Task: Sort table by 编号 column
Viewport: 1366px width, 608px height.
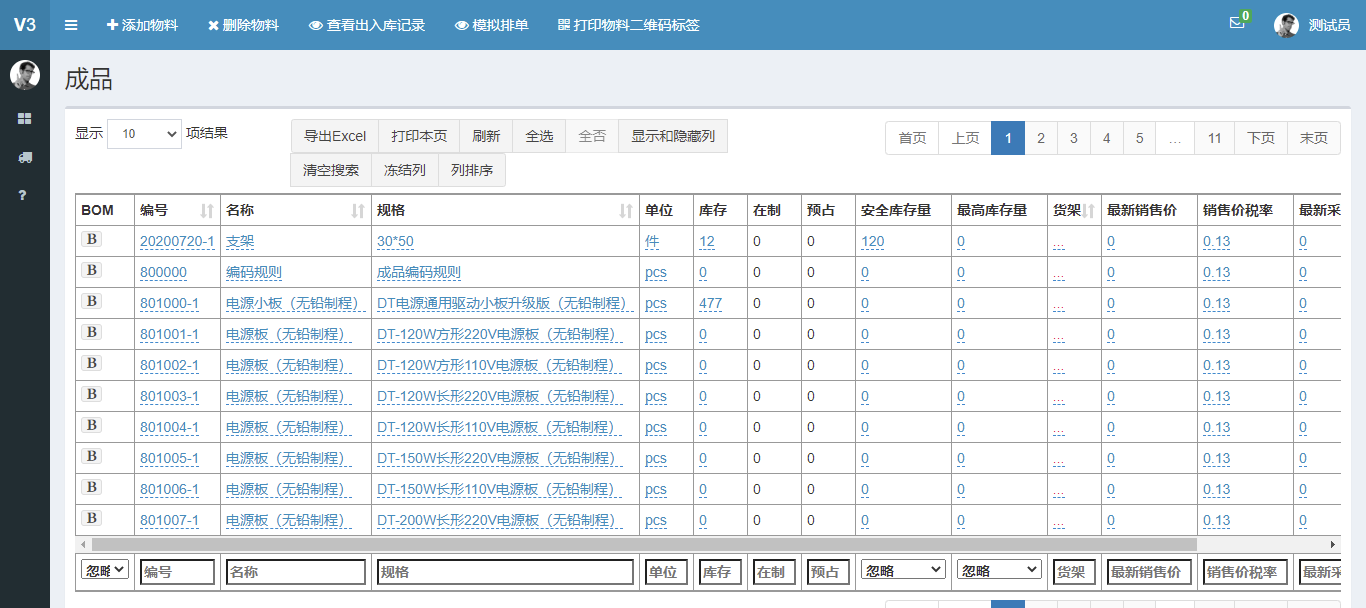Action: (177, 211)
